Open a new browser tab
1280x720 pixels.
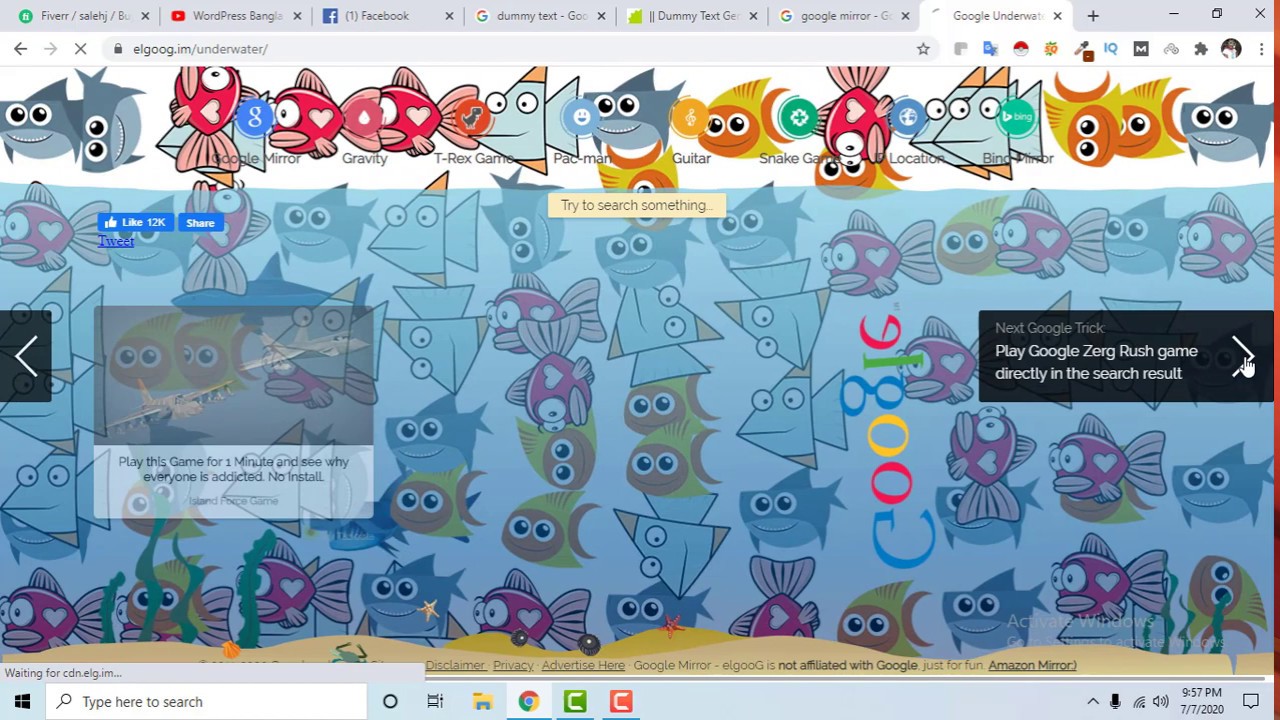click(x=1093, y=16)
